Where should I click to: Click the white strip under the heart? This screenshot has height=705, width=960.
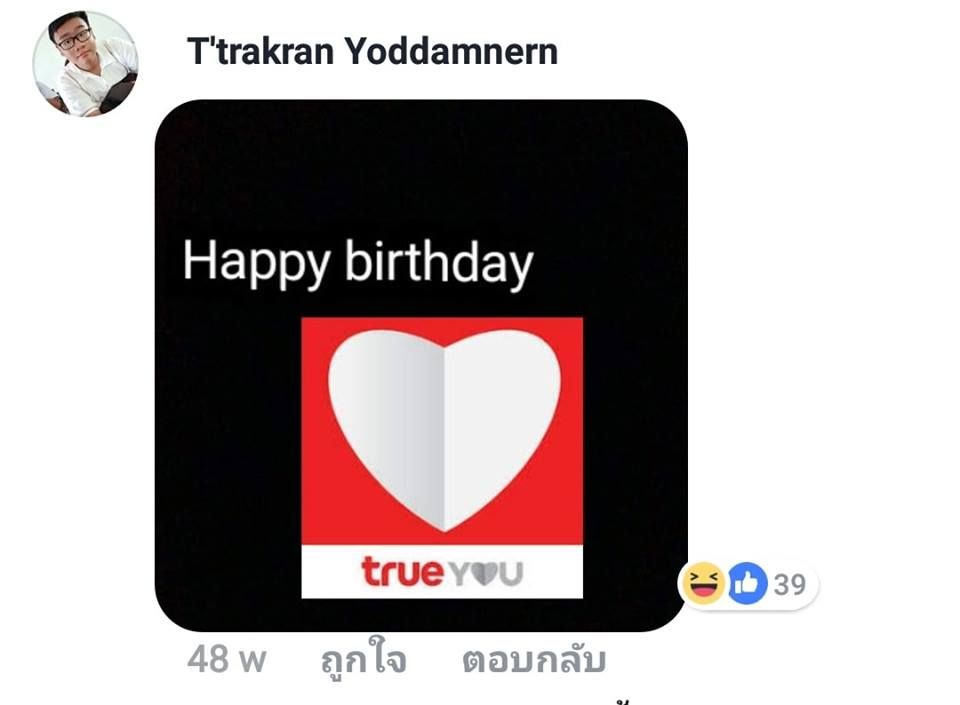pos(442,572)
